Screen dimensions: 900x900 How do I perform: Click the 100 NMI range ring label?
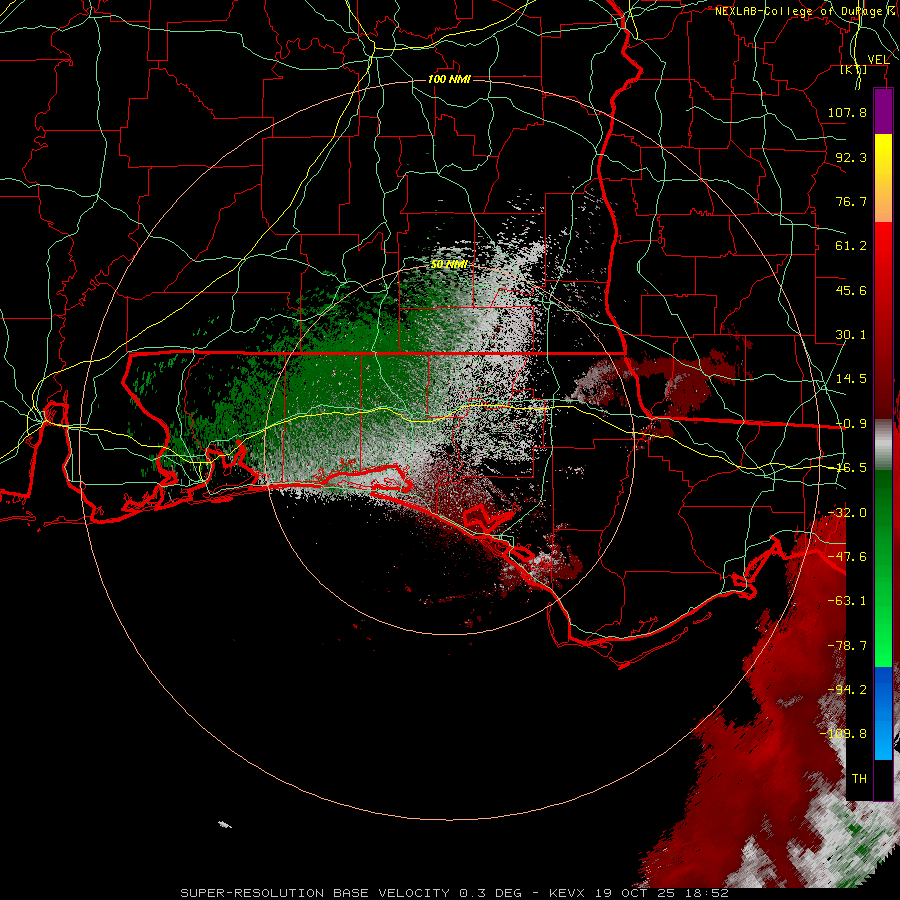(449, 79)
